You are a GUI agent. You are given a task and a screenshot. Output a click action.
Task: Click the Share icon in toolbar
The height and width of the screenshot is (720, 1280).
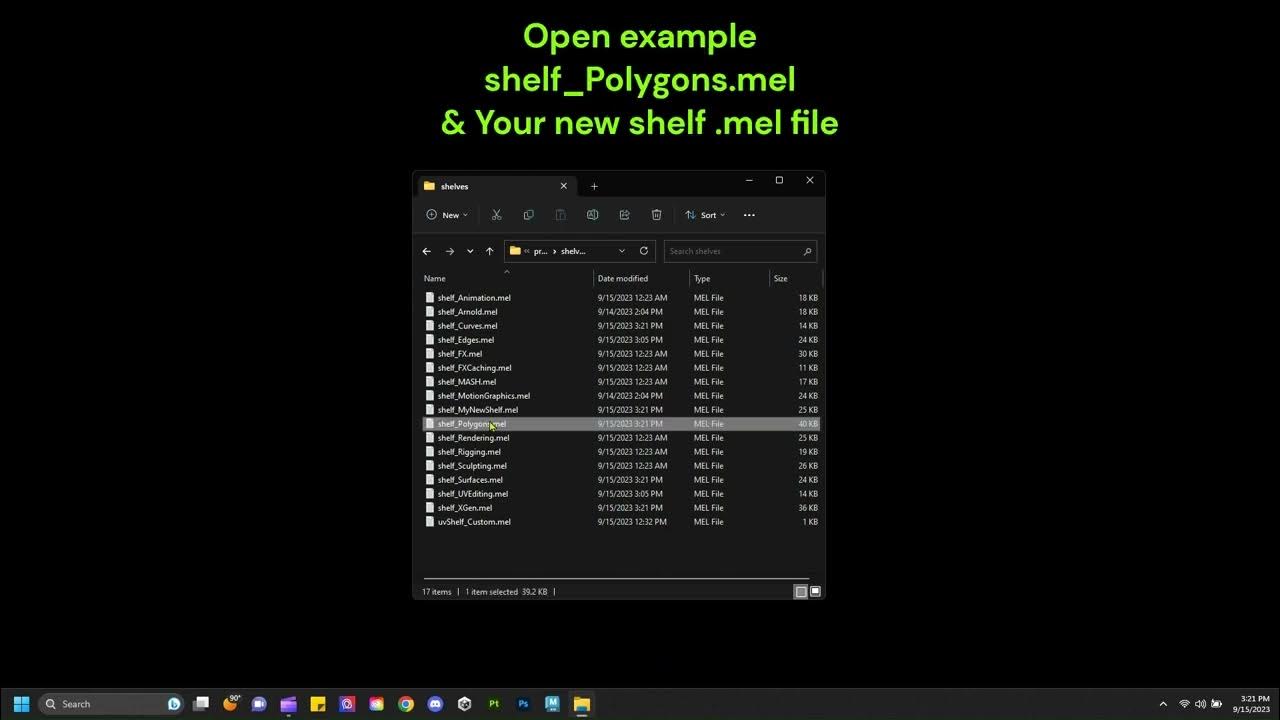coord(624,215)
